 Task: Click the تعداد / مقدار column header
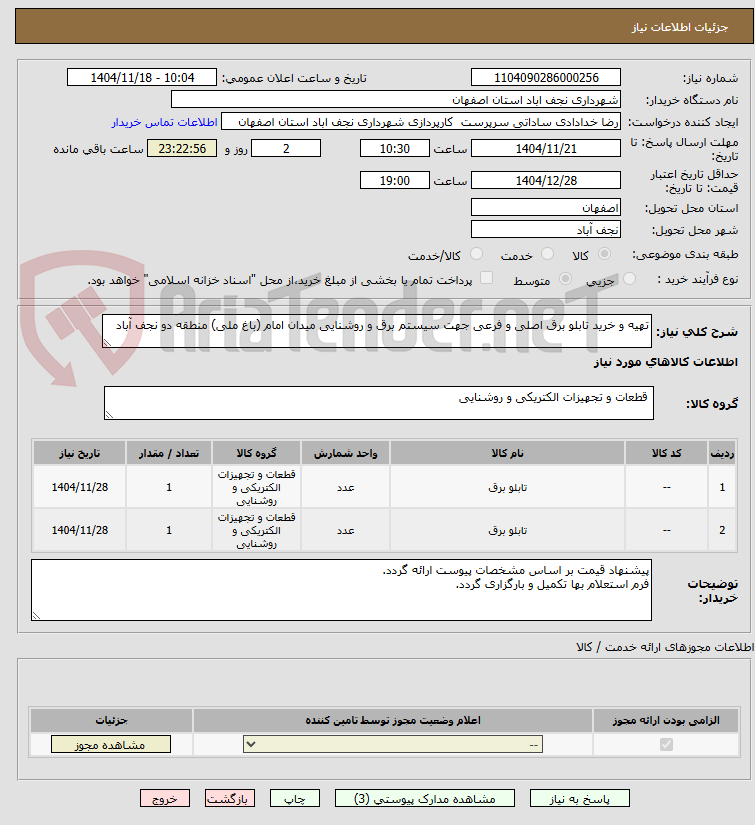point(169,453)
